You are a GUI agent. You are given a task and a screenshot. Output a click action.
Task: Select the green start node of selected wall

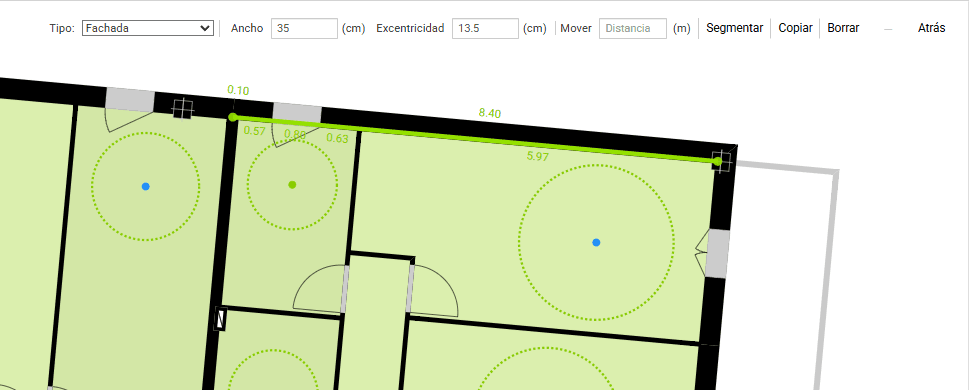(232, 117)
